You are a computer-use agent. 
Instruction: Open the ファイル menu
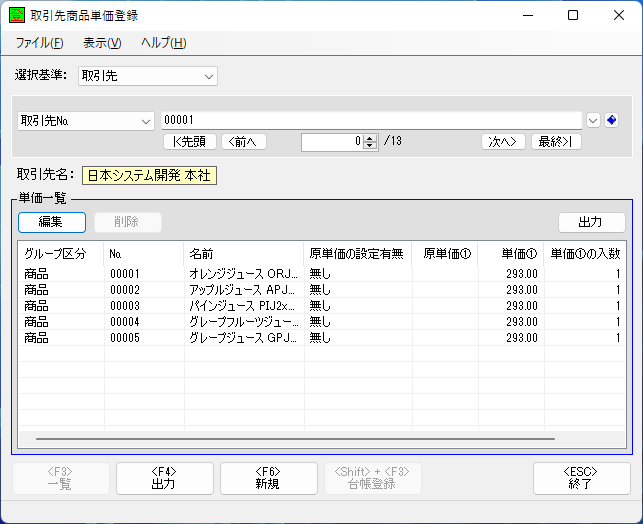tap(39, 43)
